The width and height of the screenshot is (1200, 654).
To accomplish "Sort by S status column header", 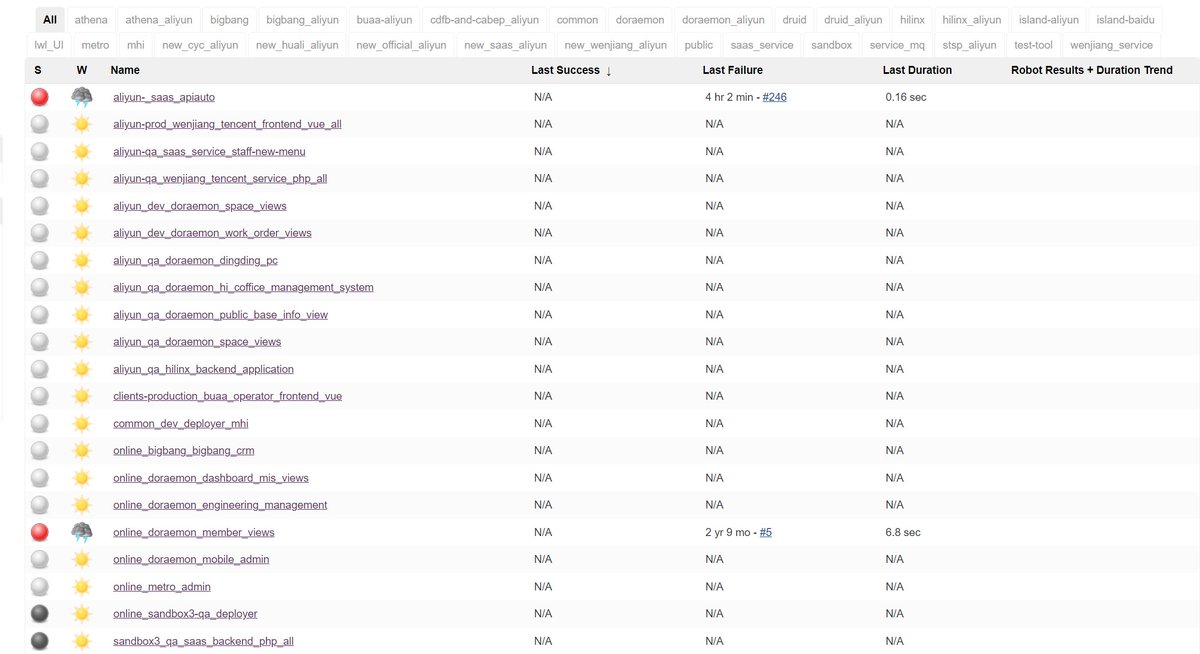I will point(38,70).
